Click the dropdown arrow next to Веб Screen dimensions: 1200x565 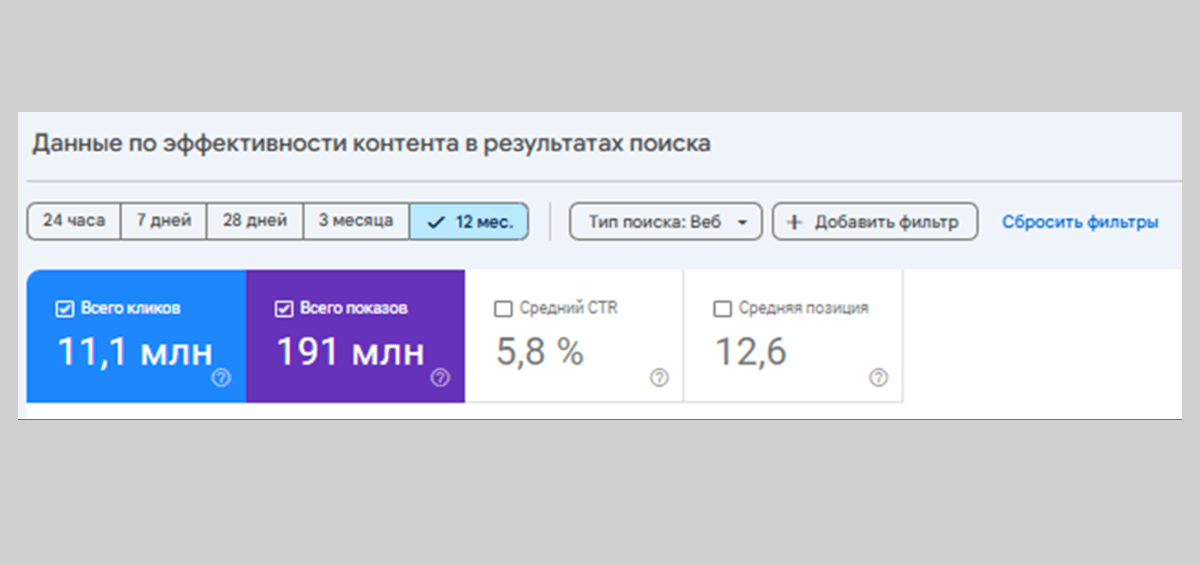742,223
